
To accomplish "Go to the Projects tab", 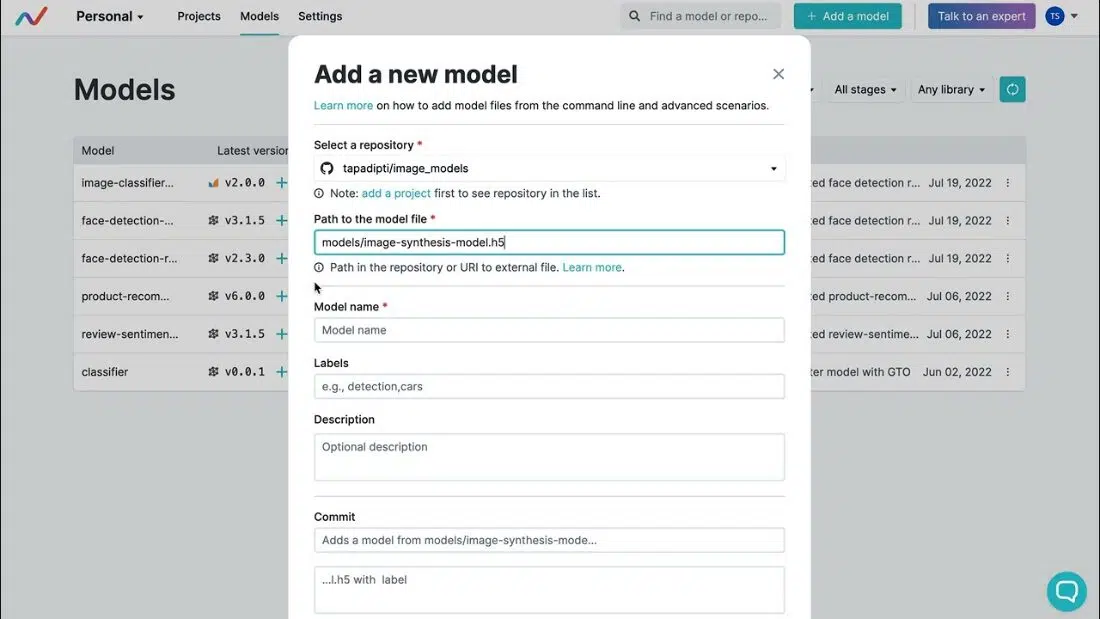I will tap(199, 17).
